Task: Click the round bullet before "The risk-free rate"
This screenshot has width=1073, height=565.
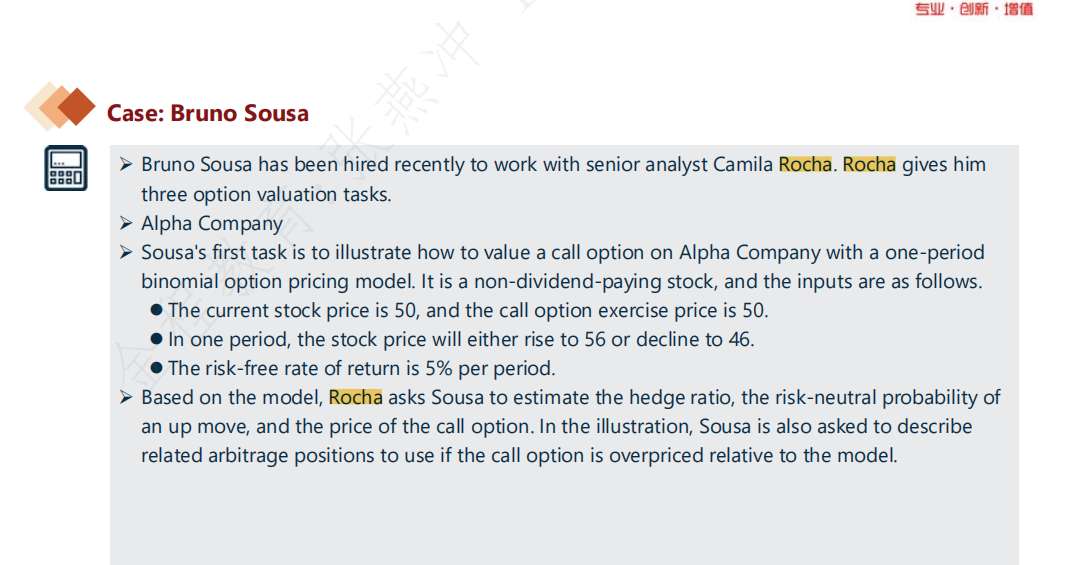Action: (x=156, y=369)
